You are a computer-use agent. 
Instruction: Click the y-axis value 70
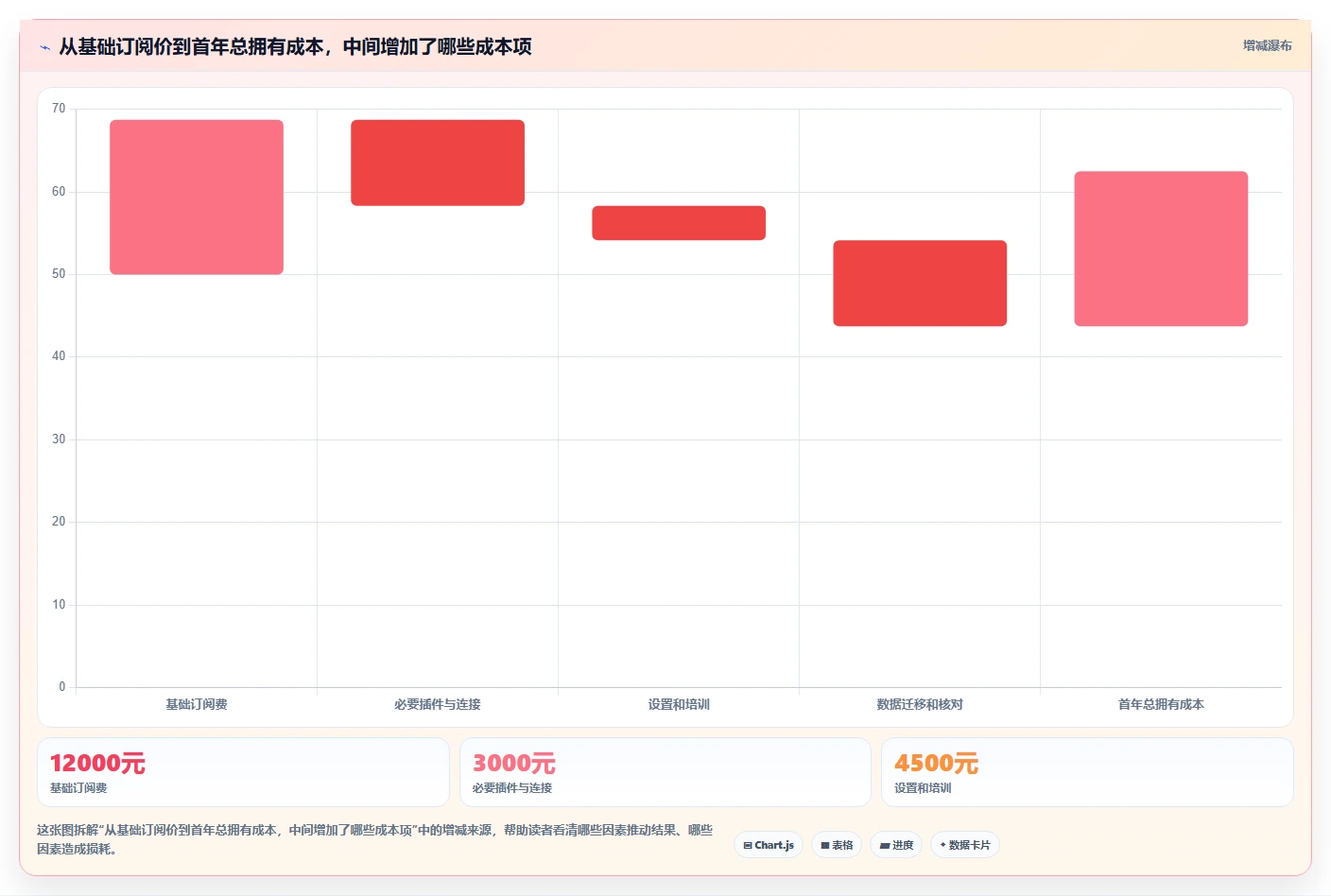[x=59, y=109]
